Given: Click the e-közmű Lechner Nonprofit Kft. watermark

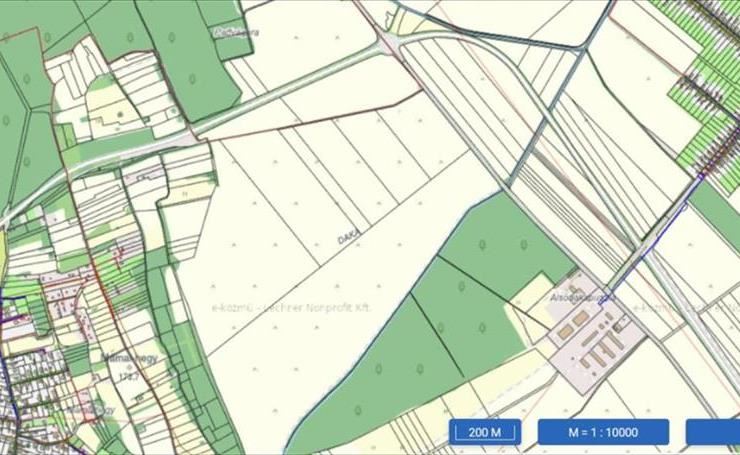Looking at the screenshot, I should pyautogui.click(x=291, y=308).
